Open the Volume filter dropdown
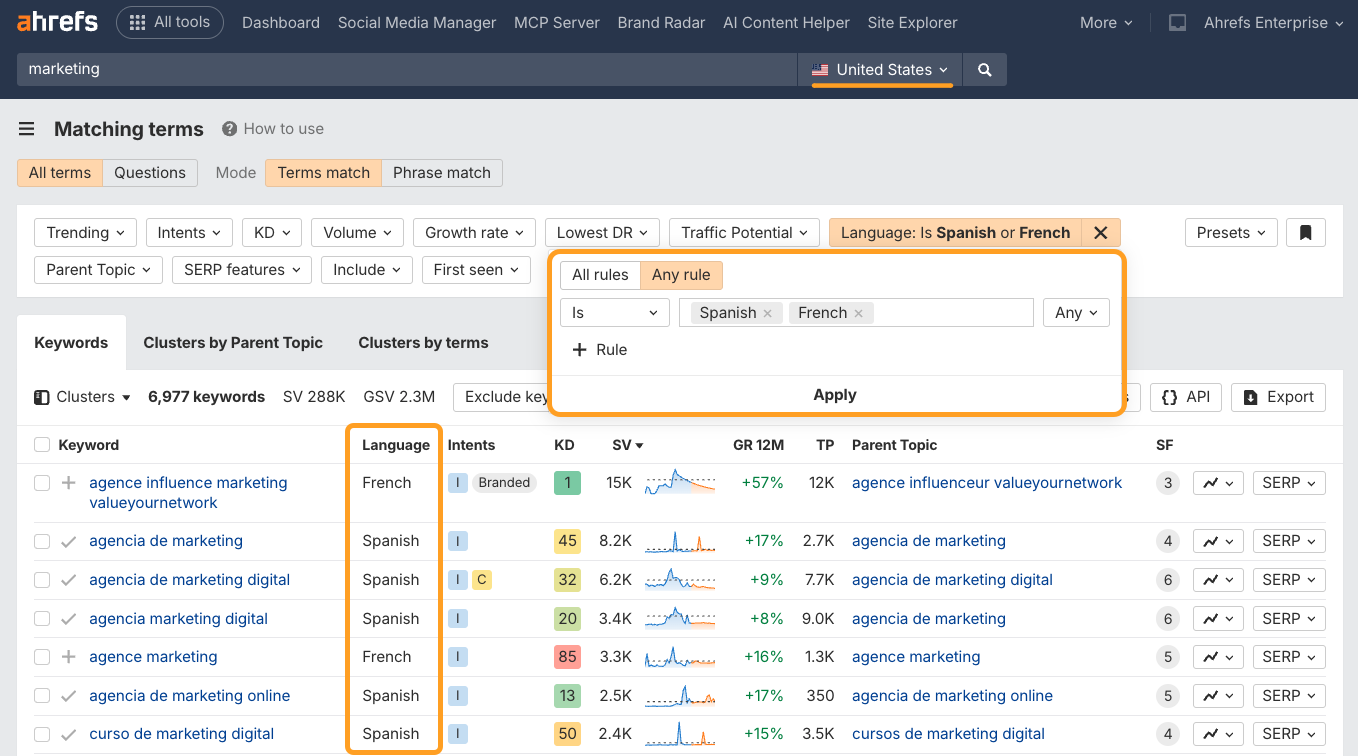The height and width of the screenshot is (756, 1358). (x=357, y=232)
